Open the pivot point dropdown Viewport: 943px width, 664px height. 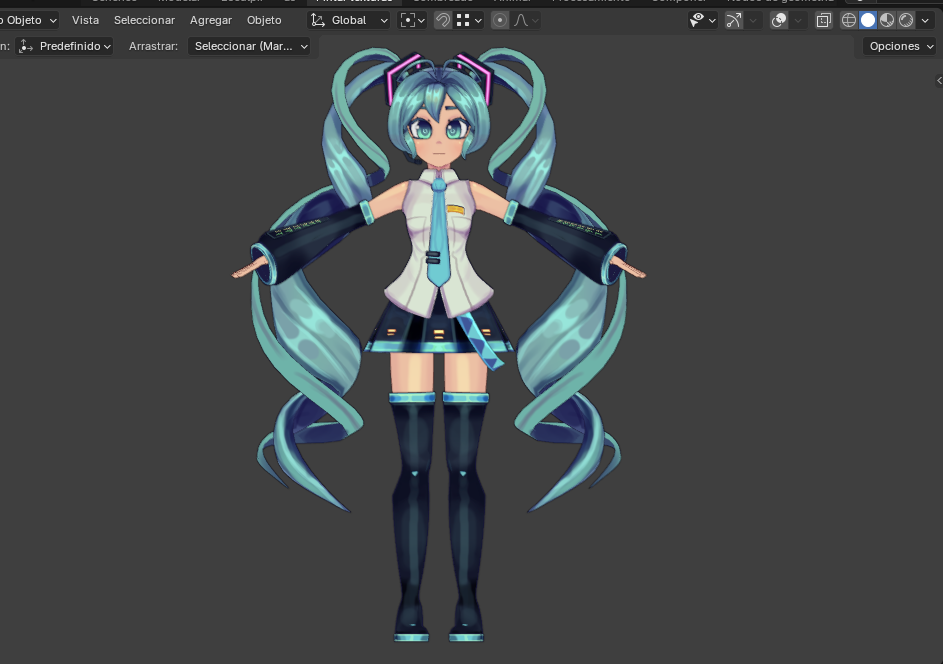click(413, 20)
